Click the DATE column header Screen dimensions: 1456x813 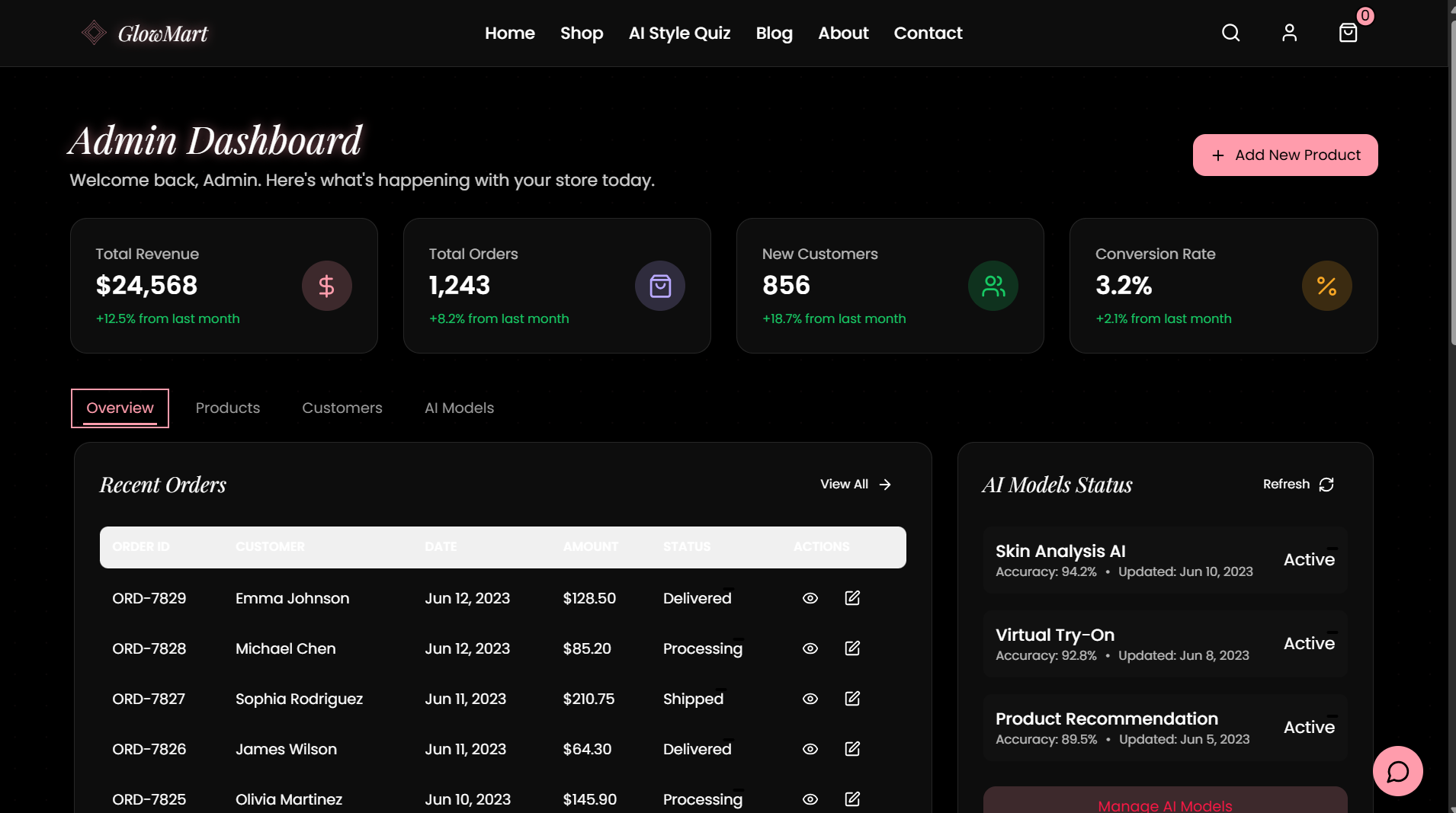point(441,547)
